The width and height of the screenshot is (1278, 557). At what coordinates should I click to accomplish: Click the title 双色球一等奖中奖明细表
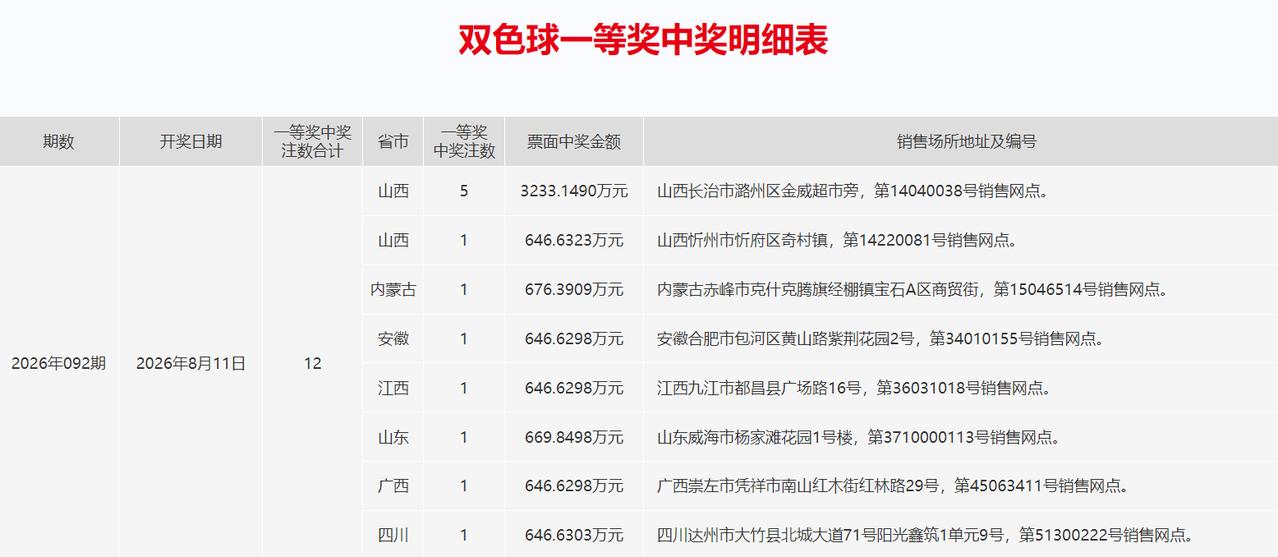point(643,40)
